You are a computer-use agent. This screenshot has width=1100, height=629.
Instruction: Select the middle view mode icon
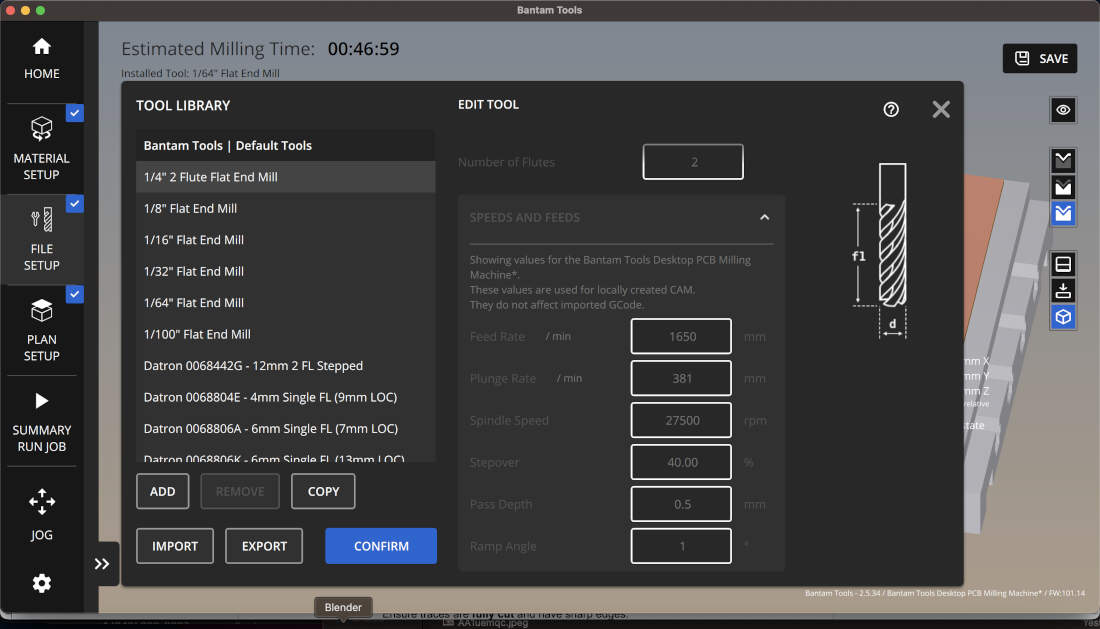click(x=1063, y=187)
